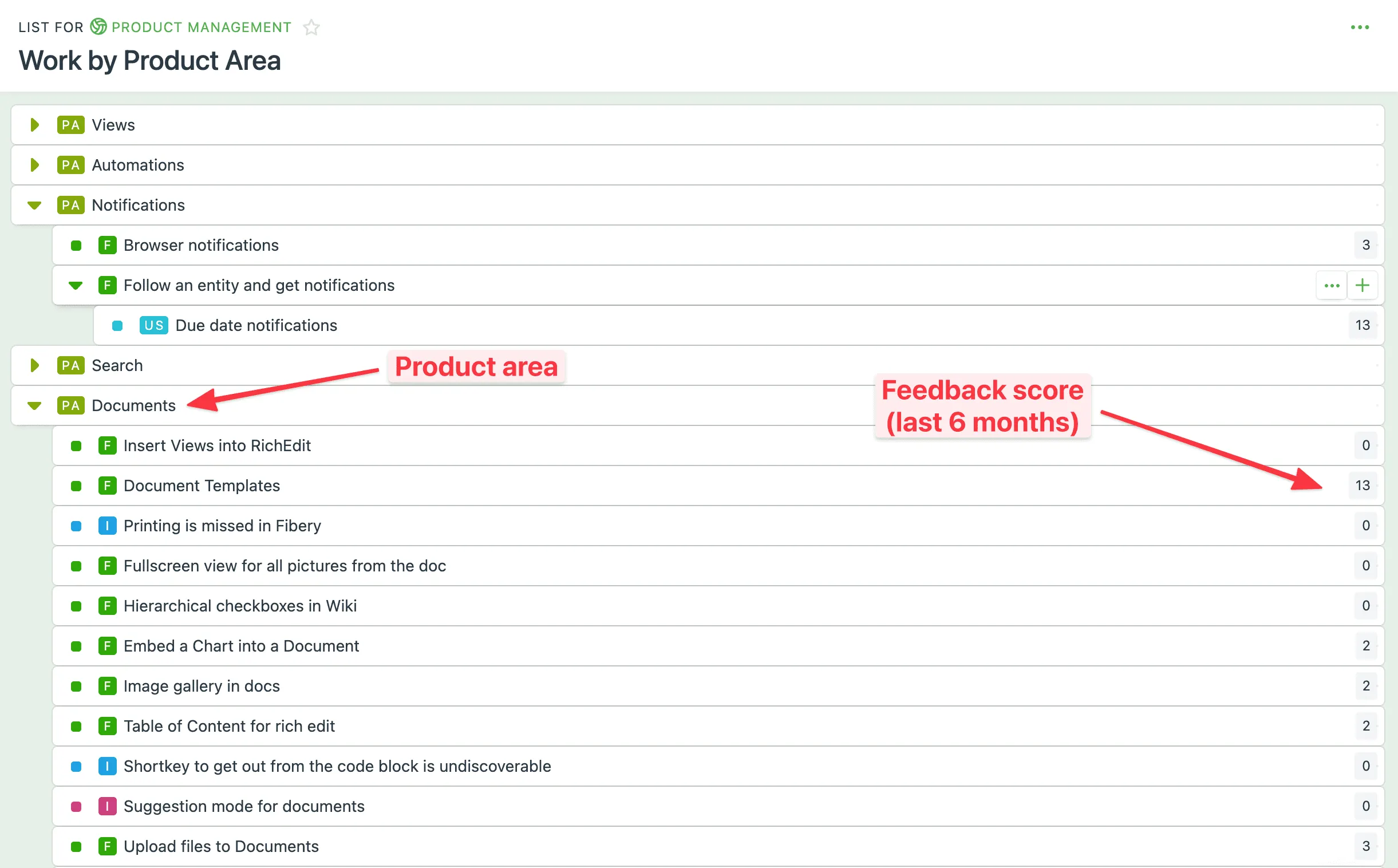The width and height of the screenshot is (1398, 868).
Task: Open more actions on Follow an entity row
Action: coord(1332,285)
